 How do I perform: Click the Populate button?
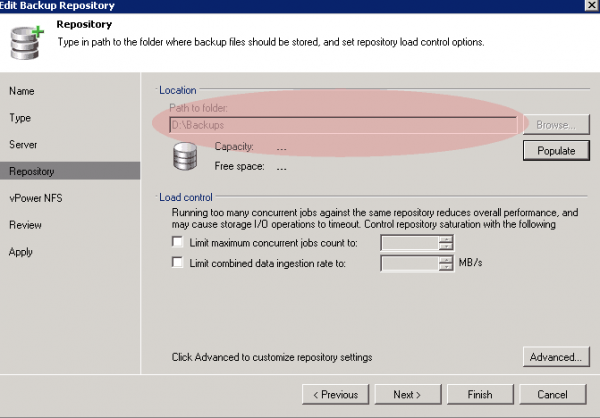556,151
